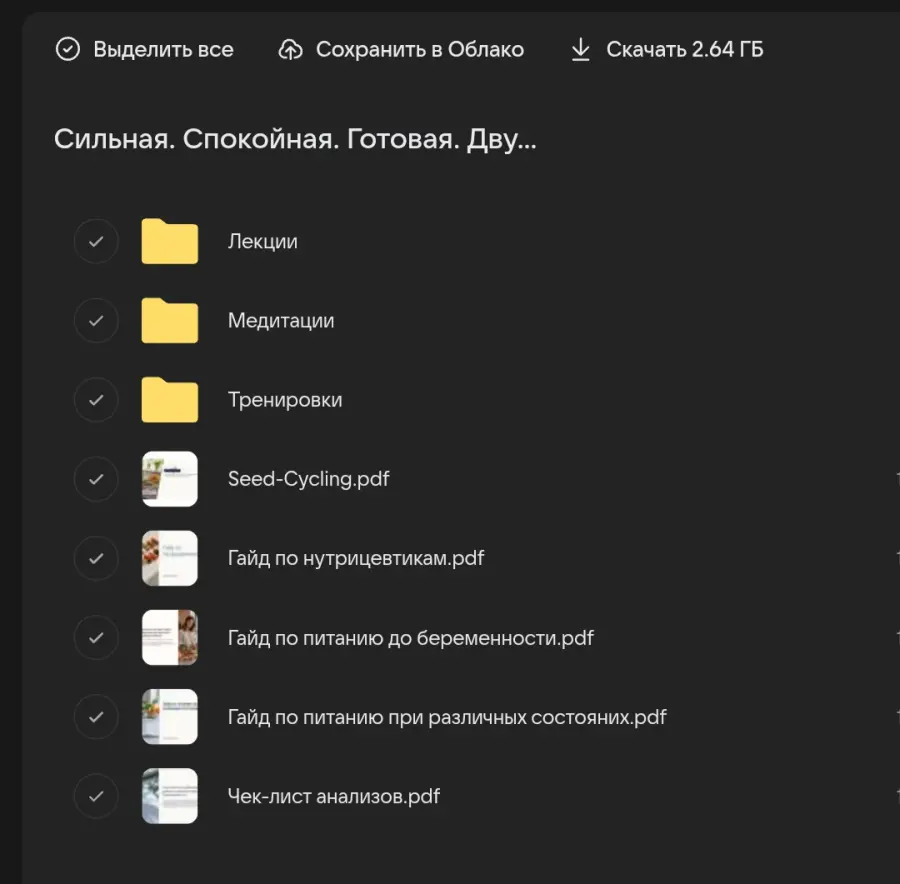The width and height of the screenshot is (900, 884).
Task: Click the Select All checkmark icon
Action: (x=68, y=49)
